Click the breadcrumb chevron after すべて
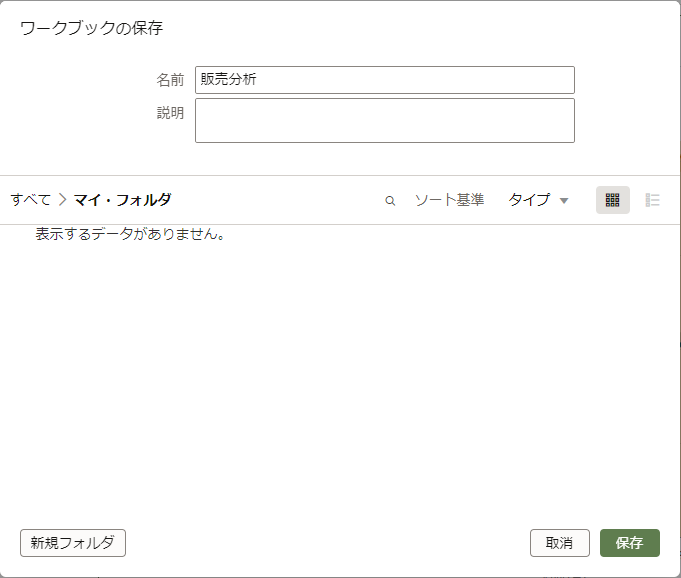The image size is (681, 578). (x=63, y=200)
